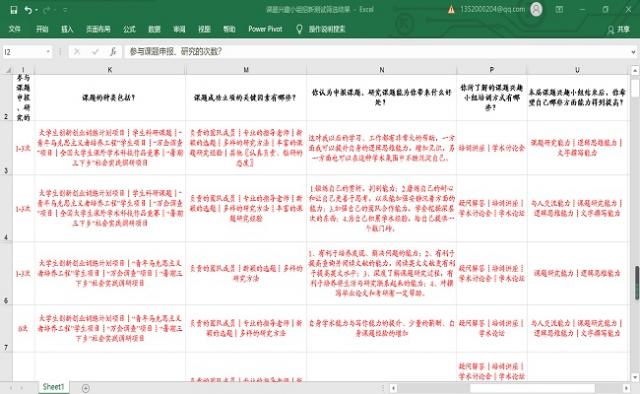Select column K header
The image size is (640, 394).
click(110, 70)
